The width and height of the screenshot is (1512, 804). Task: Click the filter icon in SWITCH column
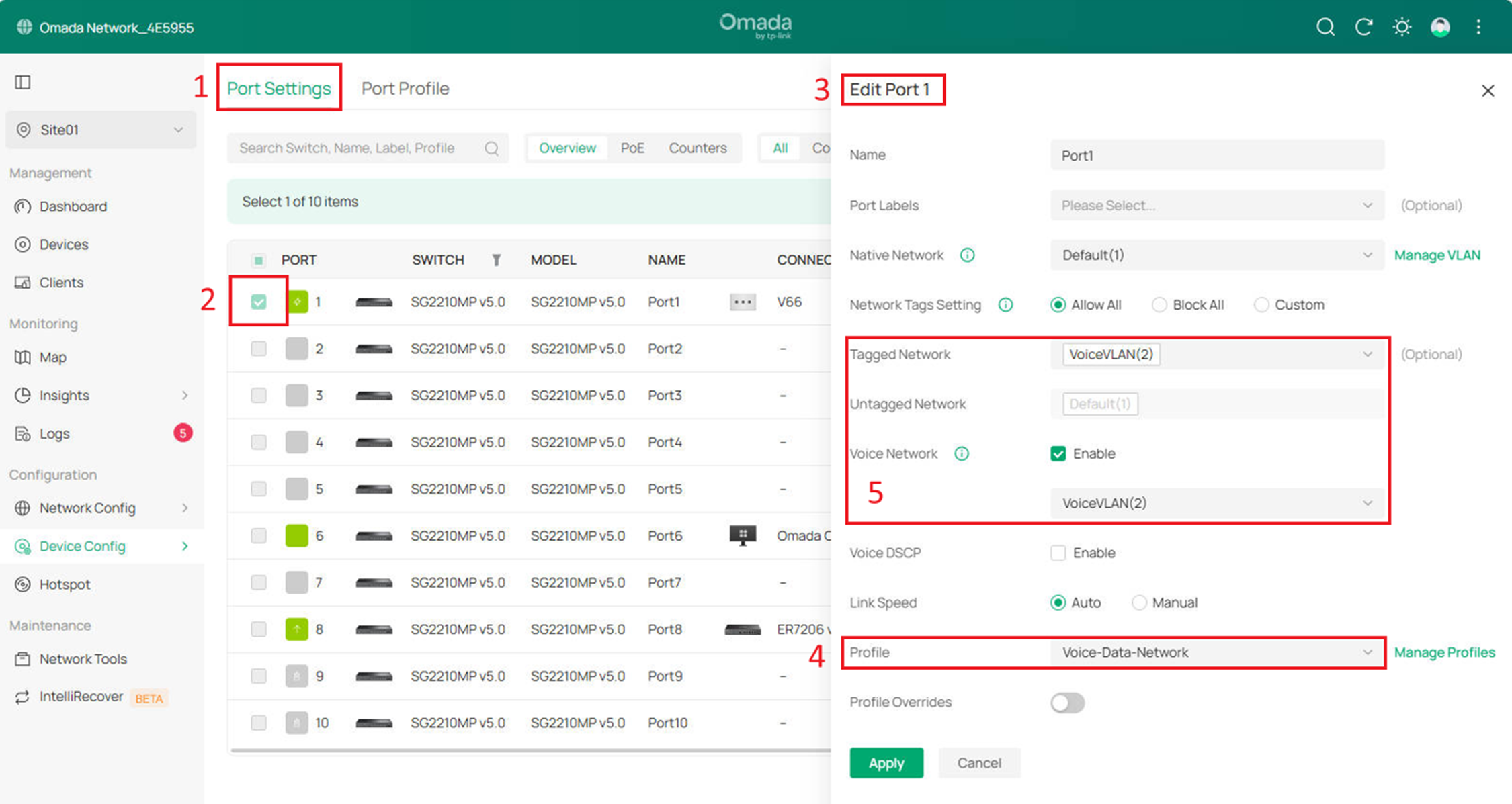coord(496,260)
